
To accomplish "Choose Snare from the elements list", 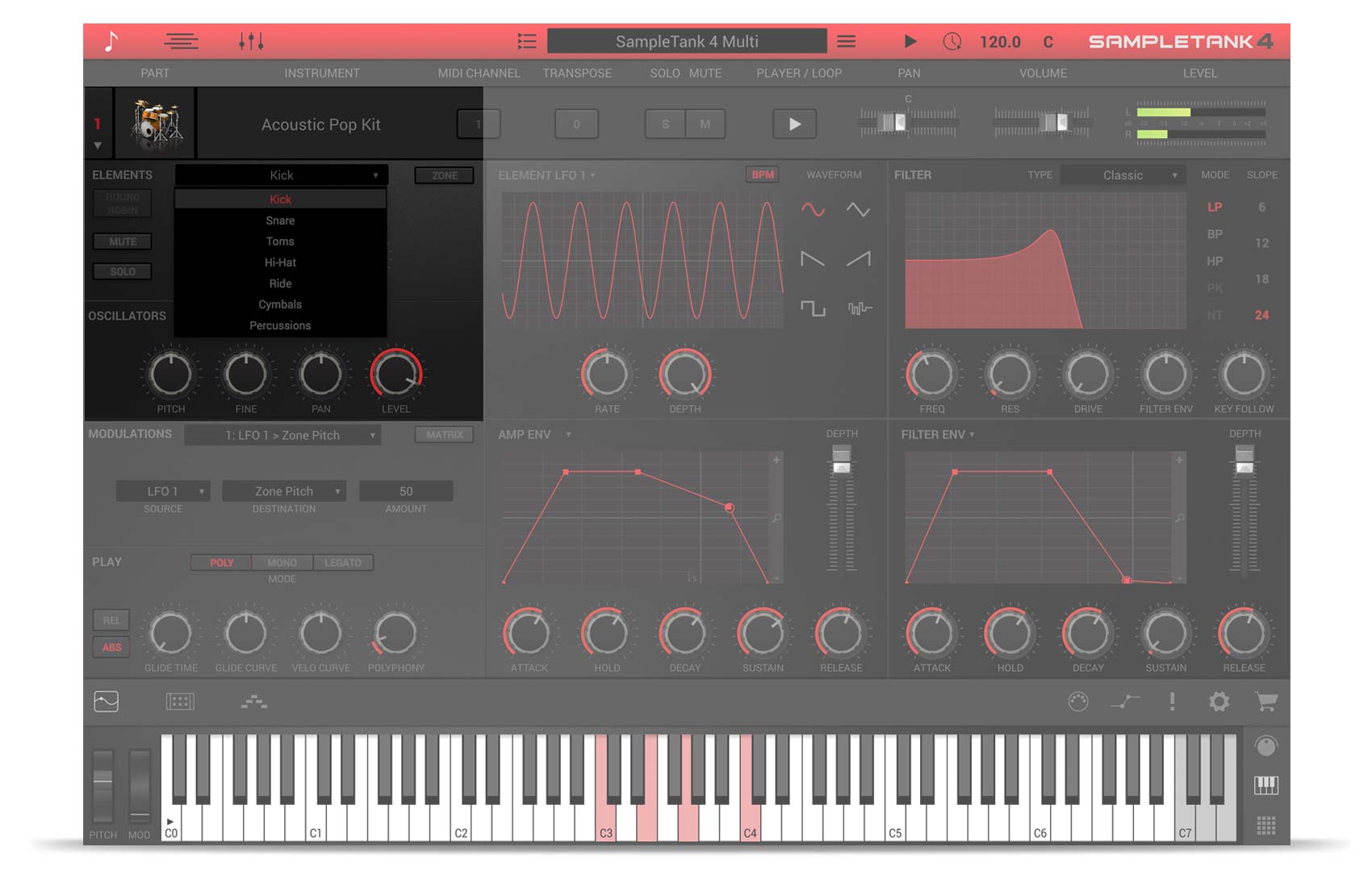I will (x=280, y=220).
